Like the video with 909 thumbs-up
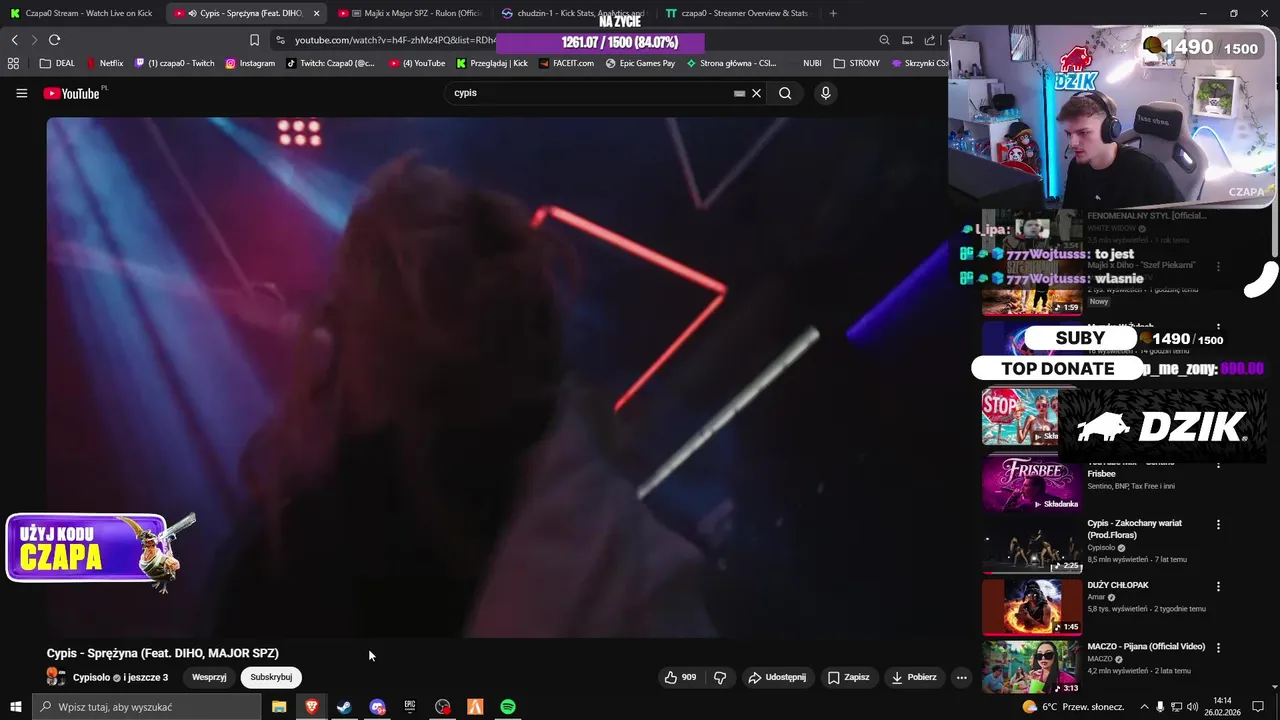Screen dimensions: 1280x720 (x=681, y=677)
